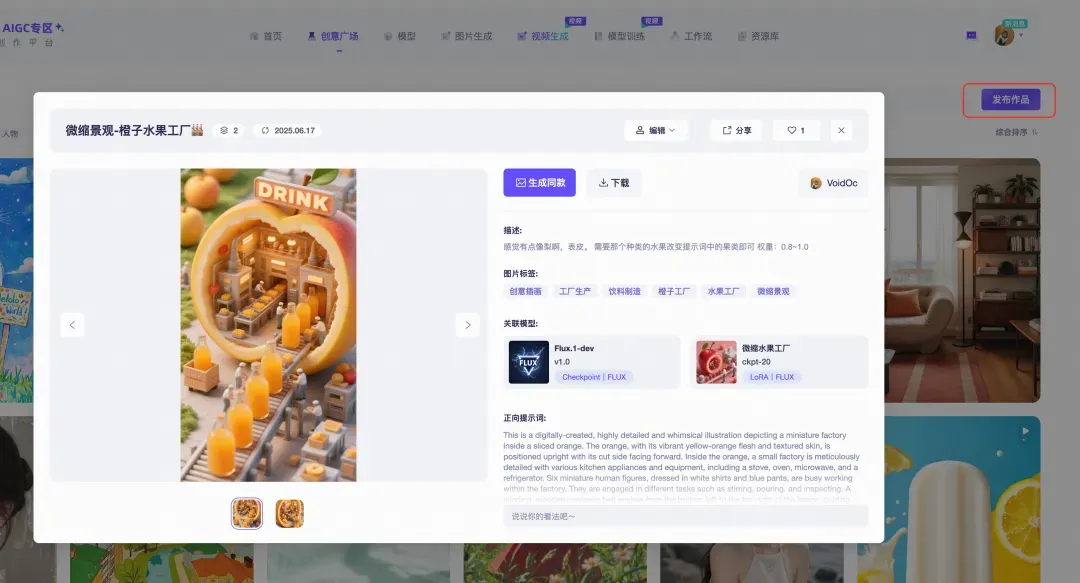Open 模型训练 nav item
Image resolution: width=1080 pixels, height=583 pixels.
click(x=619, y=36)
